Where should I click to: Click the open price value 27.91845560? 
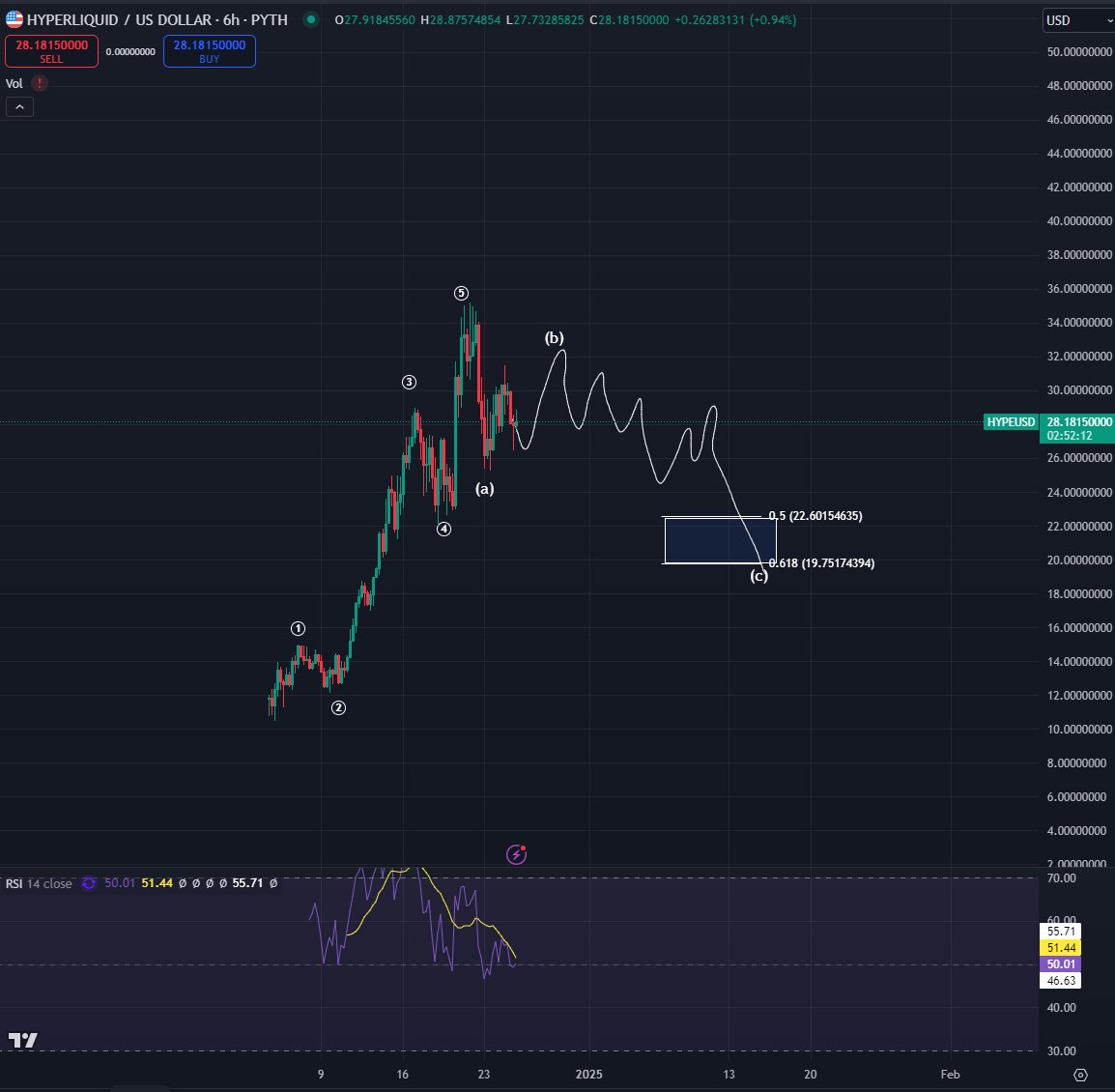[x=380, y=20]
